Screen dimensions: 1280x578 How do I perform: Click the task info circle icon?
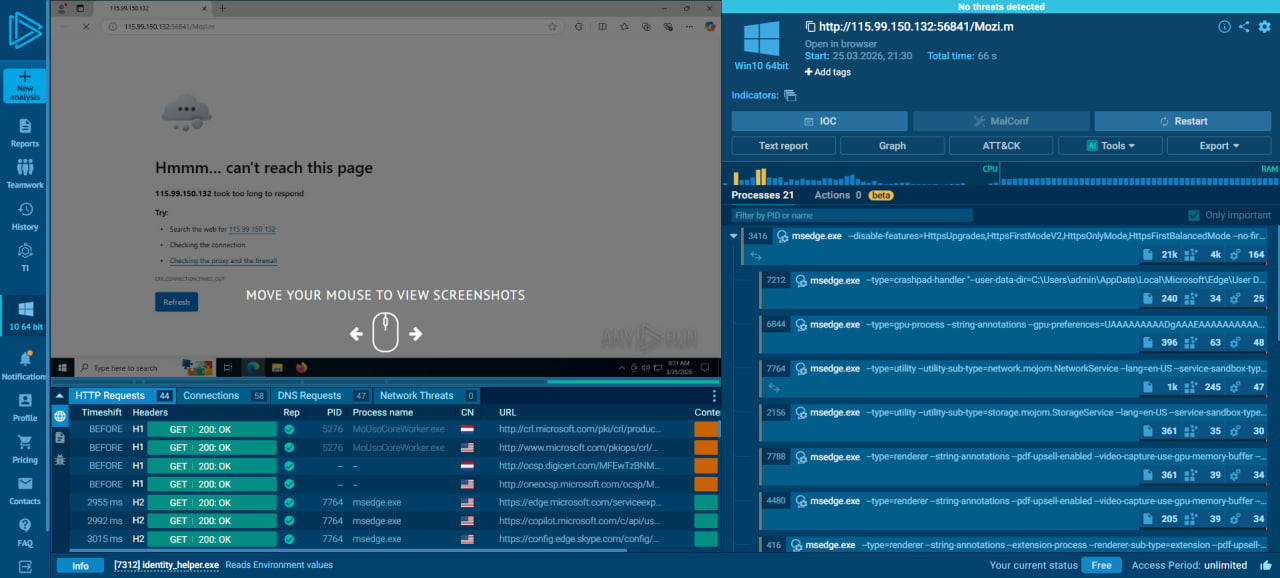click(1224, 27)
